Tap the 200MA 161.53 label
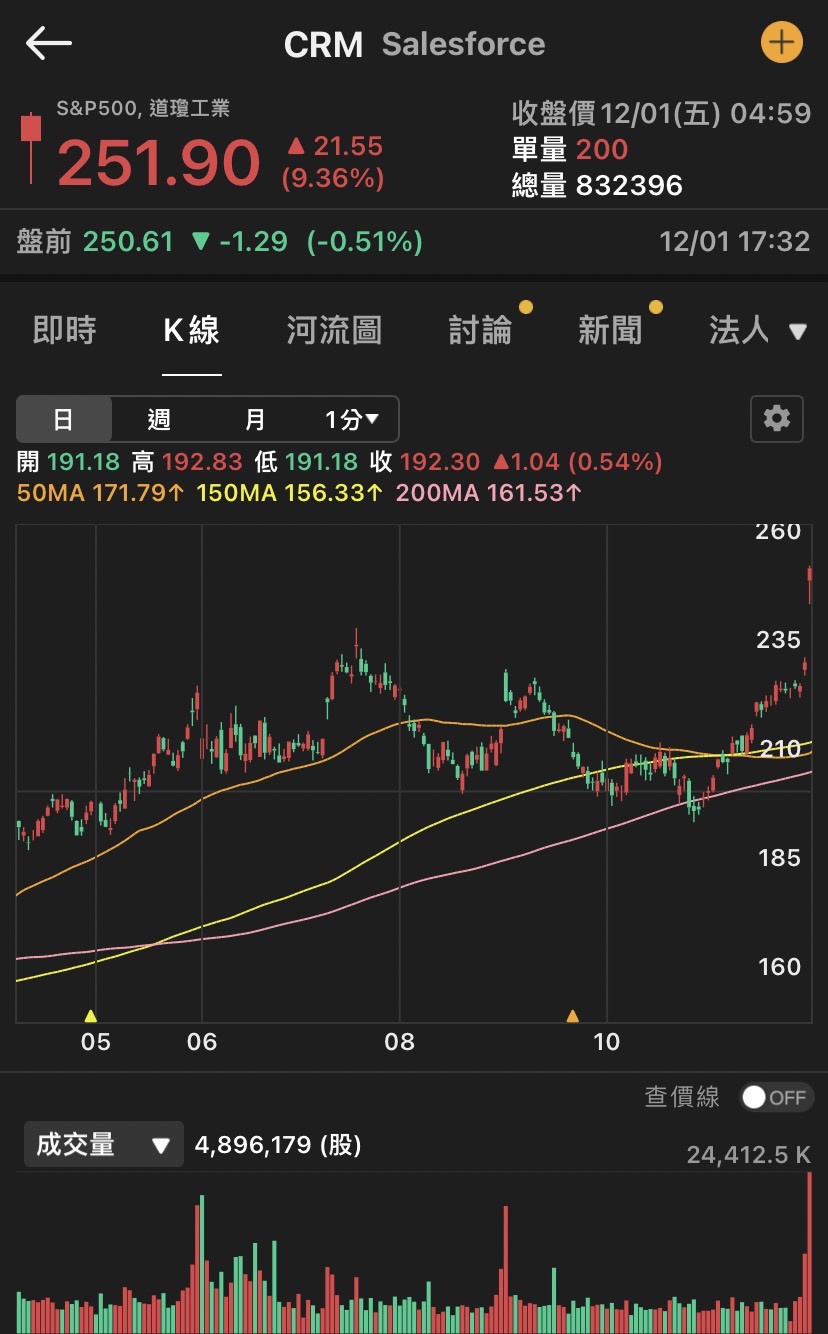The height and width of the screenshot is (1334, 828). coord(489,492)
